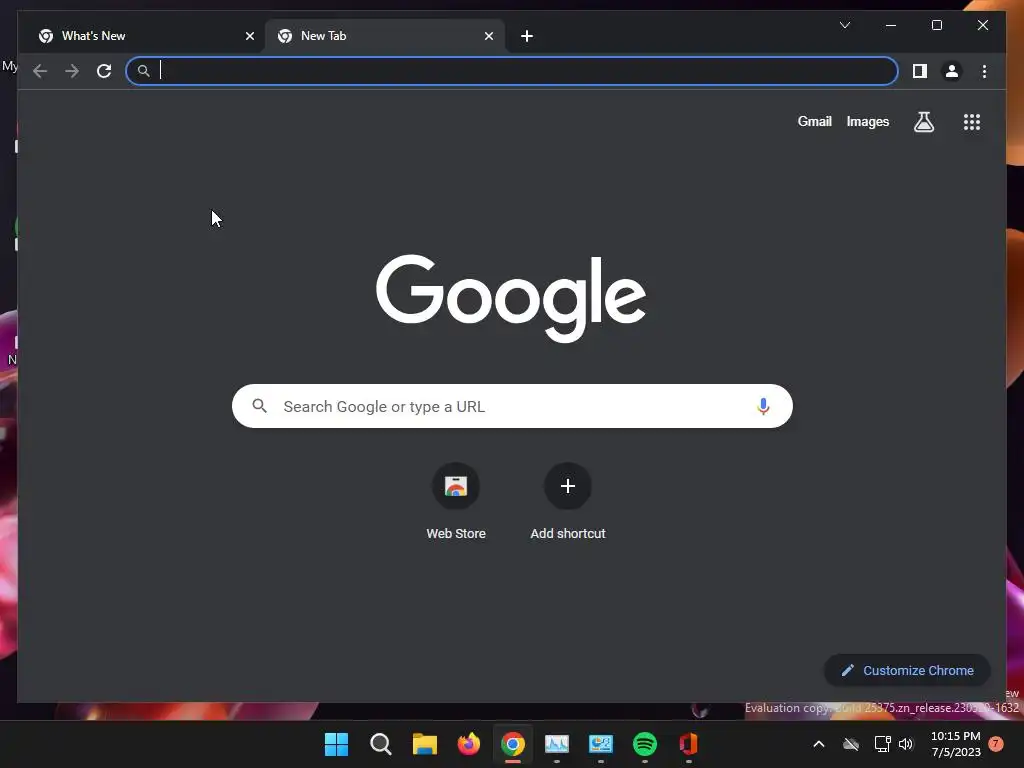Show hidden system tray icons
1024x768 pixels.
pos(818,744)
